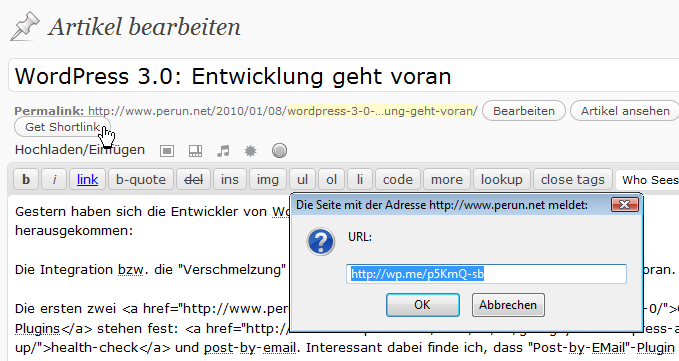
Task: Click the Who Sees toolbar button
Action: click(x=647, y=179)
